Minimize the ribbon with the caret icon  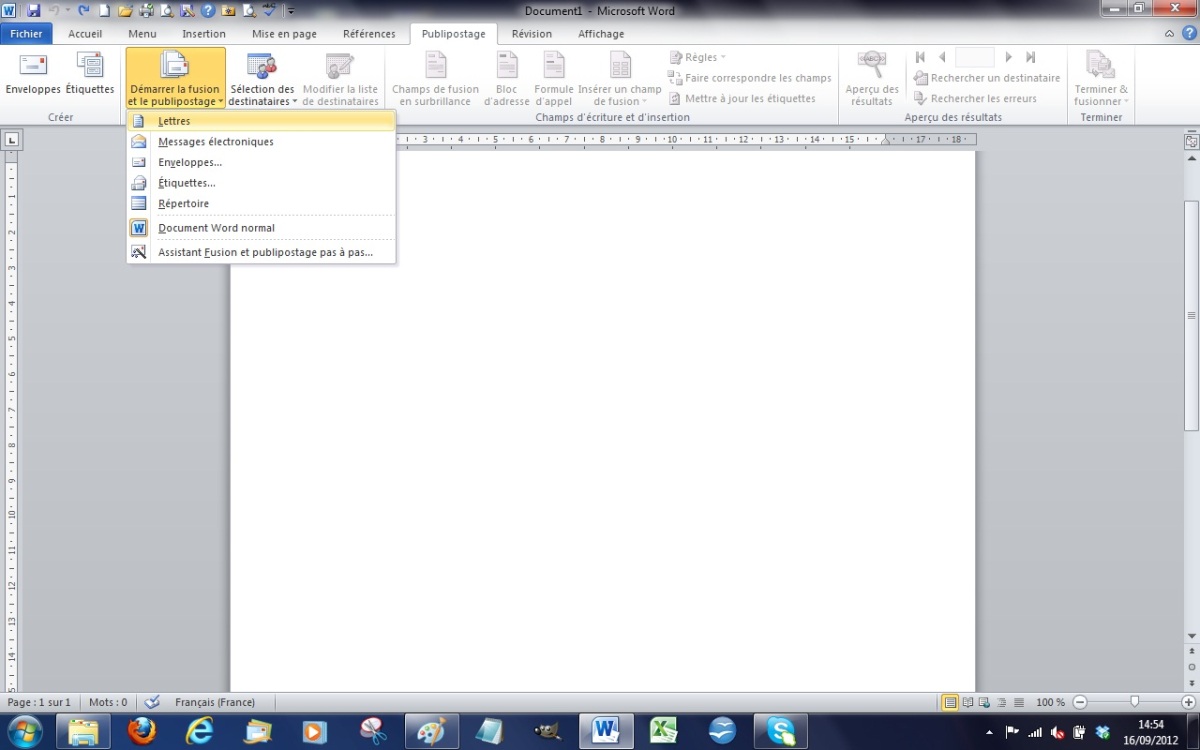tap(1170, 33)
